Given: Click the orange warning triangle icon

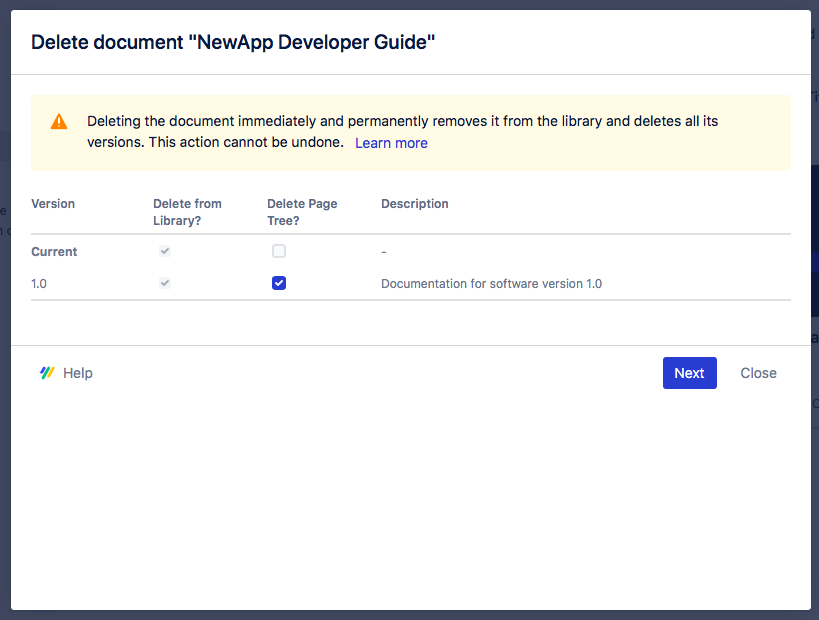Looking at the screenshot, I should point(59,122).
